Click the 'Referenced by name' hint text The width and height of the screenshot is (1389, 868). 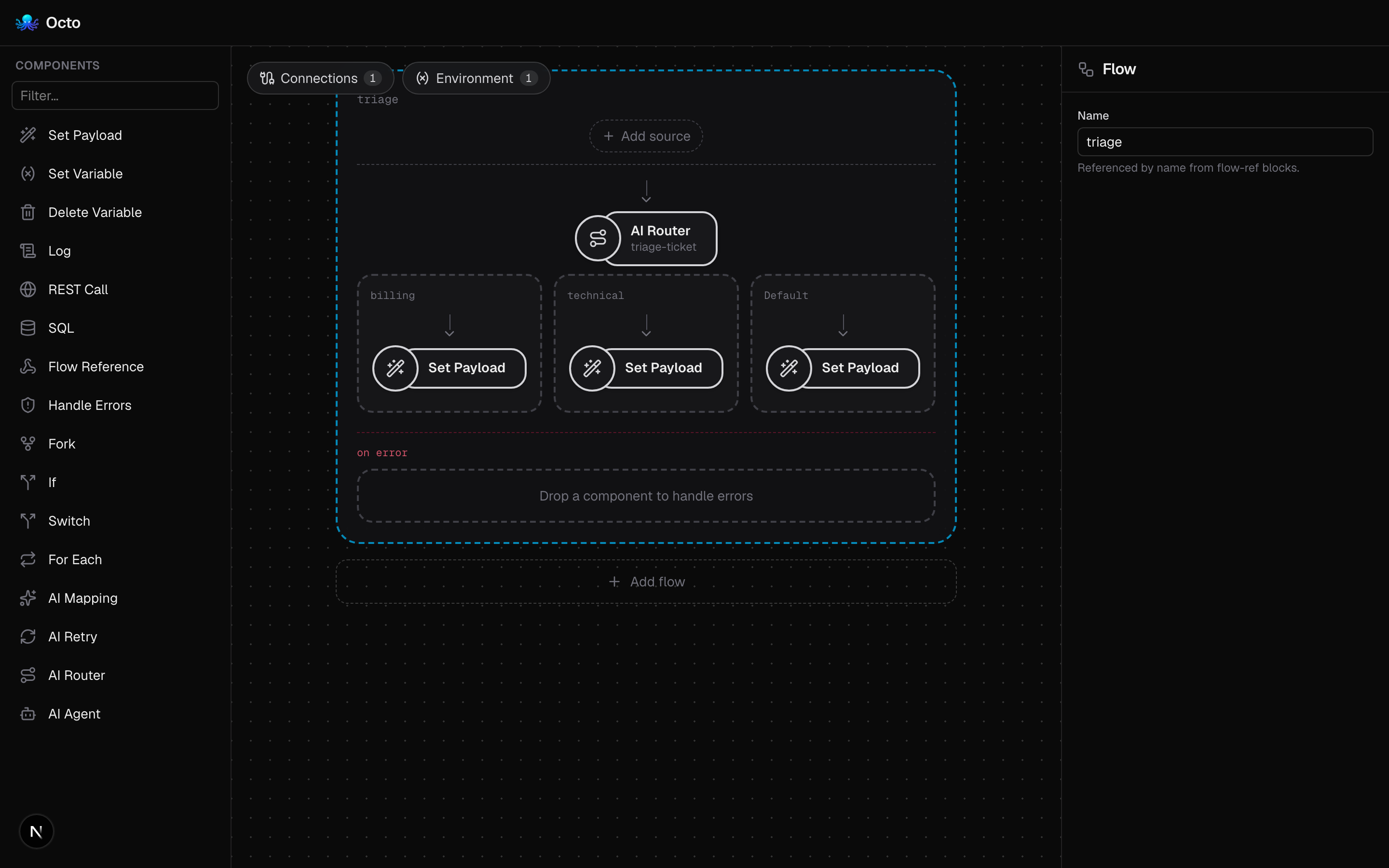[1188, 168]
